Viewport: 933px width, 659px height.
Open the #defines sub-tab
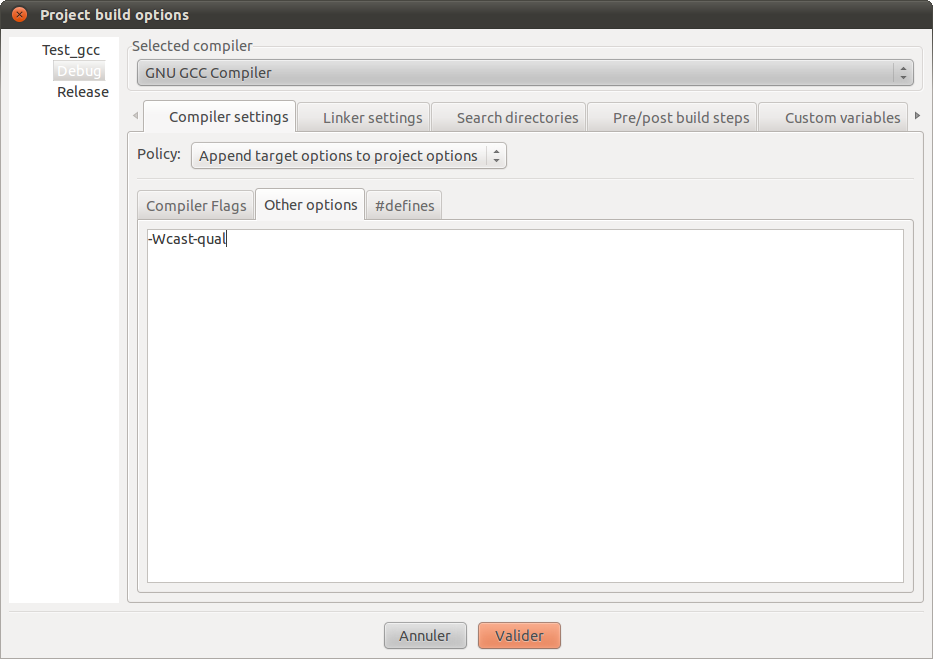pos(404,206)
